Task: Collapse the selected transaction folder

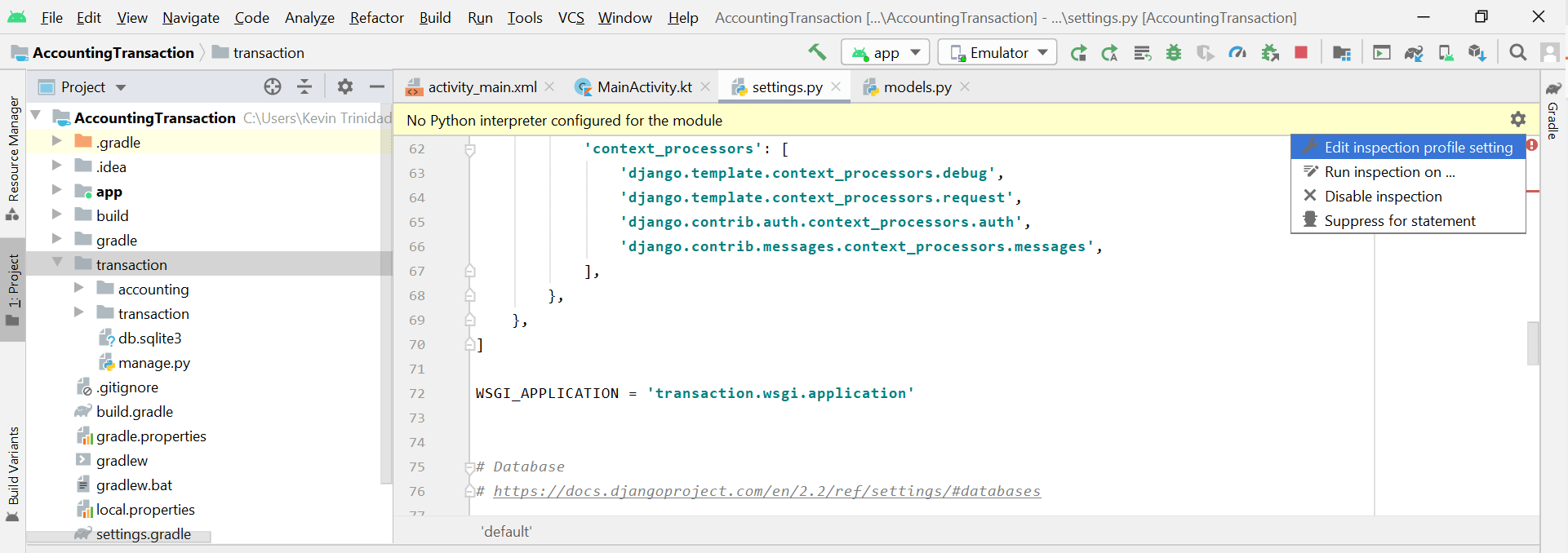Action: click(57, 263)
